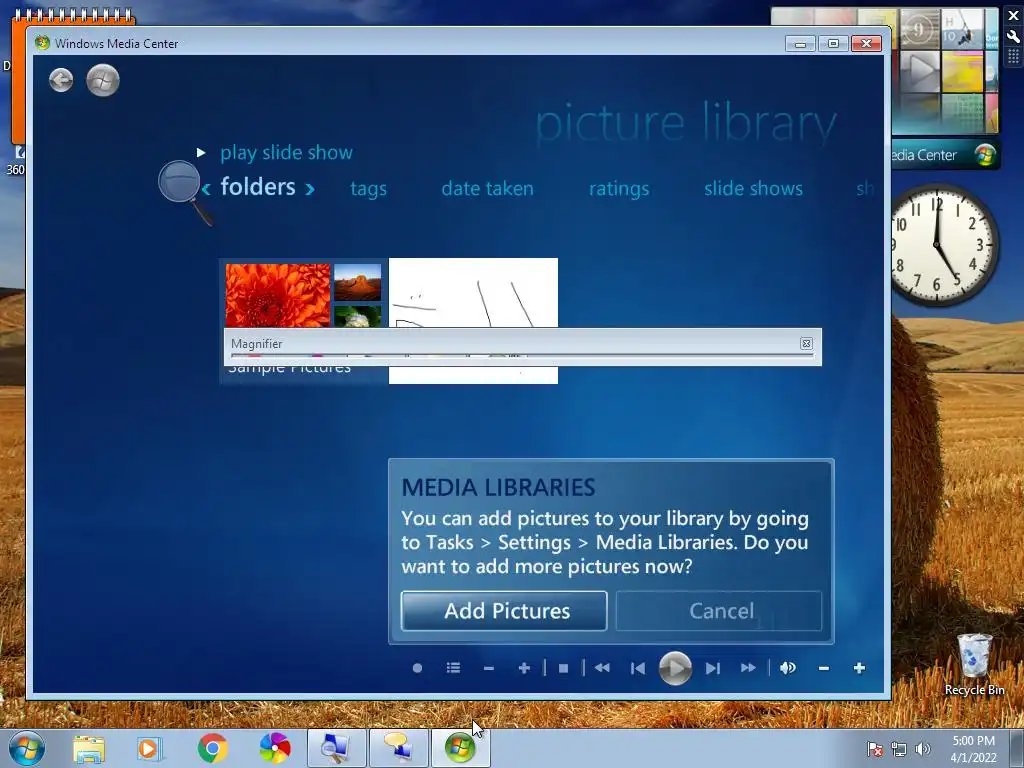Switch to the tags view

[368, 189]
